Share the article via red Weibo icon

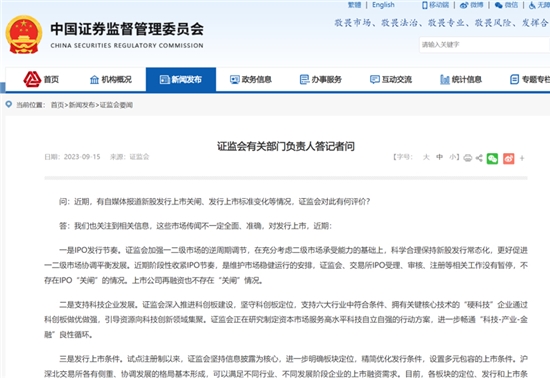[509, 158]
